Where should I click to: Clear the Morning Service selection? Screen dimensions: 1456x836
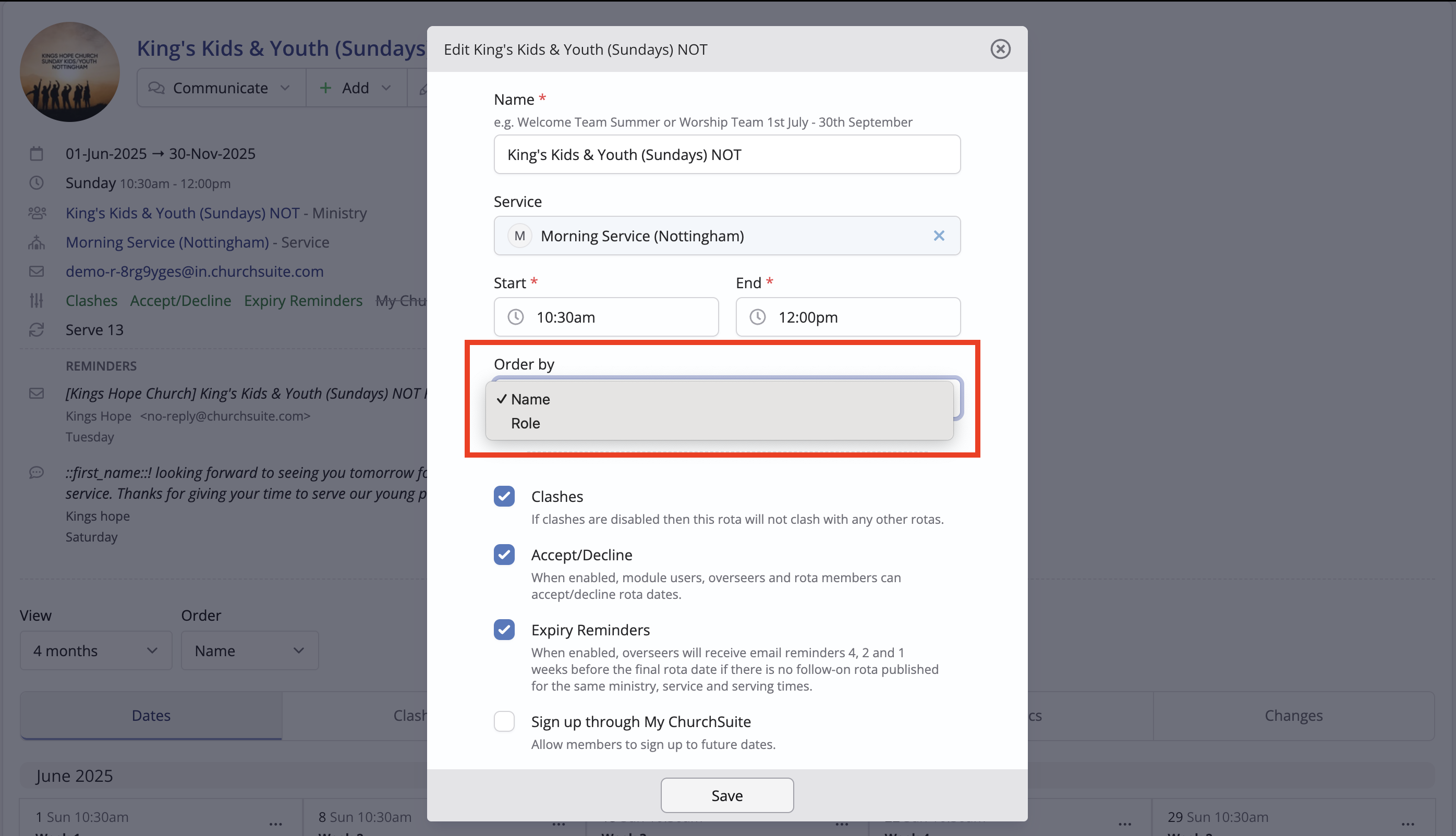point(939,236)
